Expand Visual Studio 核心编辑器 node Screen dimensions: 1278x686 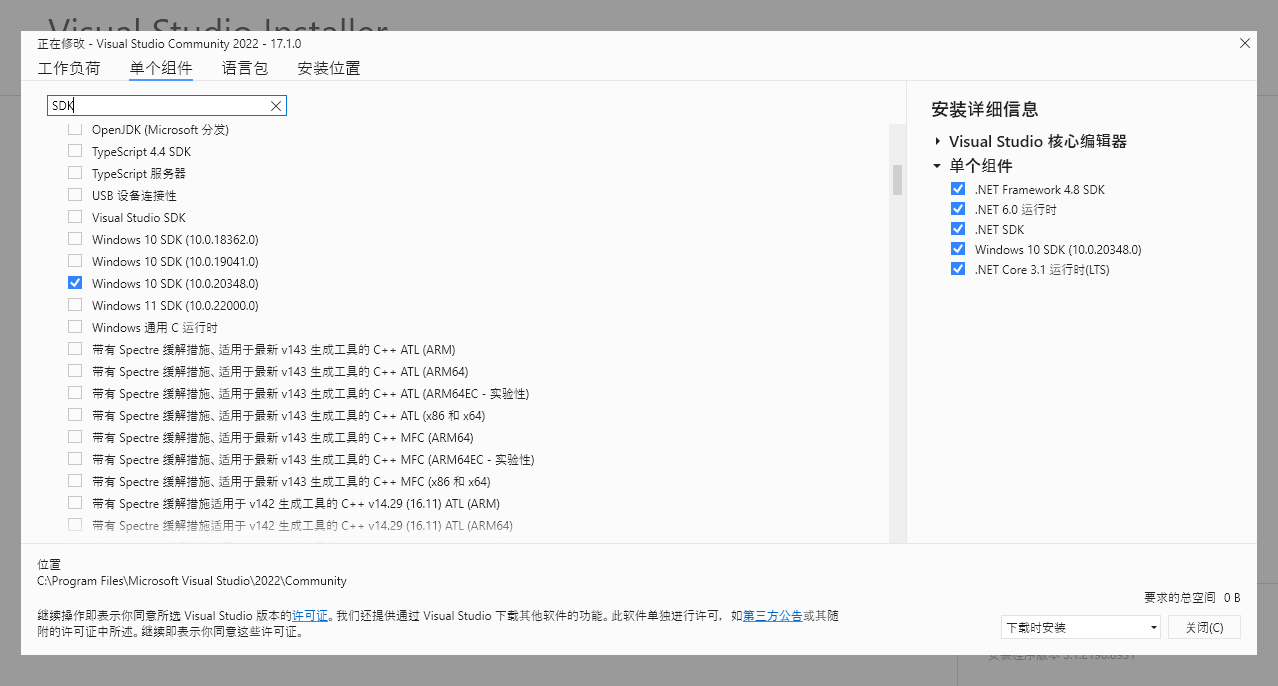pos(937,142)
